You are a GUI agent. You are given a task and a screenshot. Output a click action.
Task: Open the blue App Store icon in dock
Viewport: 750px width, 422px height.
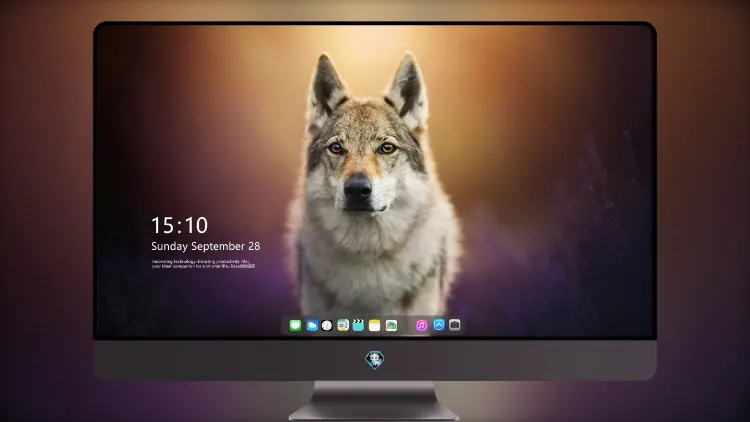click(x=439, y=325)
